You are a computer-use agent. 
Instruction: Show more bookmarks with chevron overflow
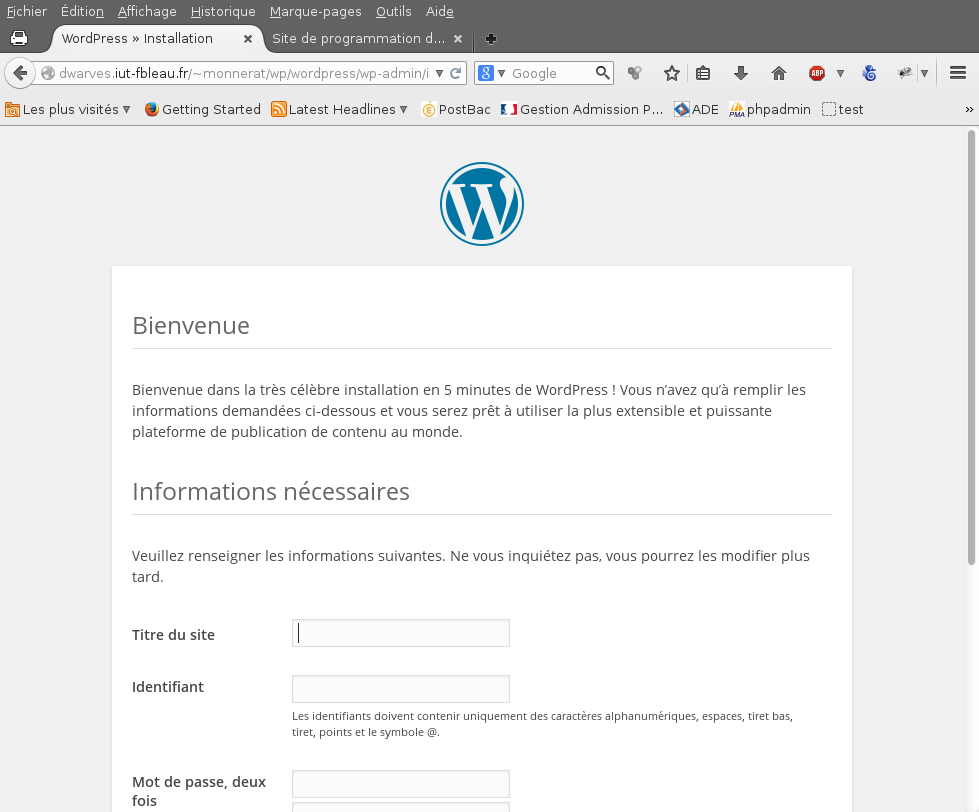(x=969, y=109)
